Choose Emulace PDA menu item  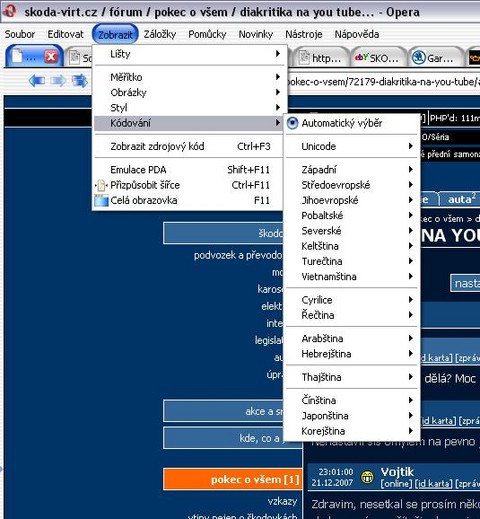point(190,170)
